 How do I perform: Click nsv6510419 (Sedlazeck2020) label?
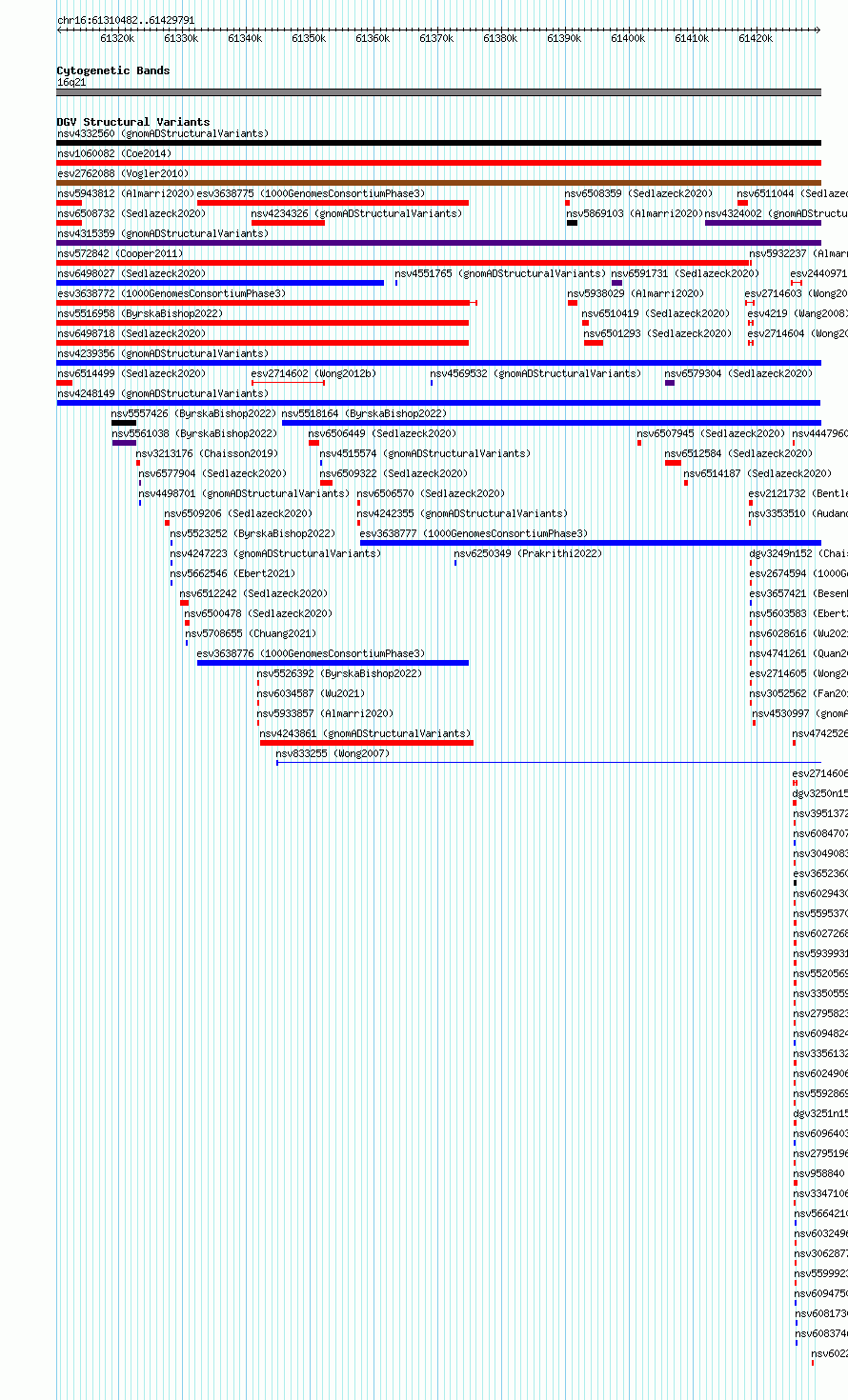pos(656,313)
